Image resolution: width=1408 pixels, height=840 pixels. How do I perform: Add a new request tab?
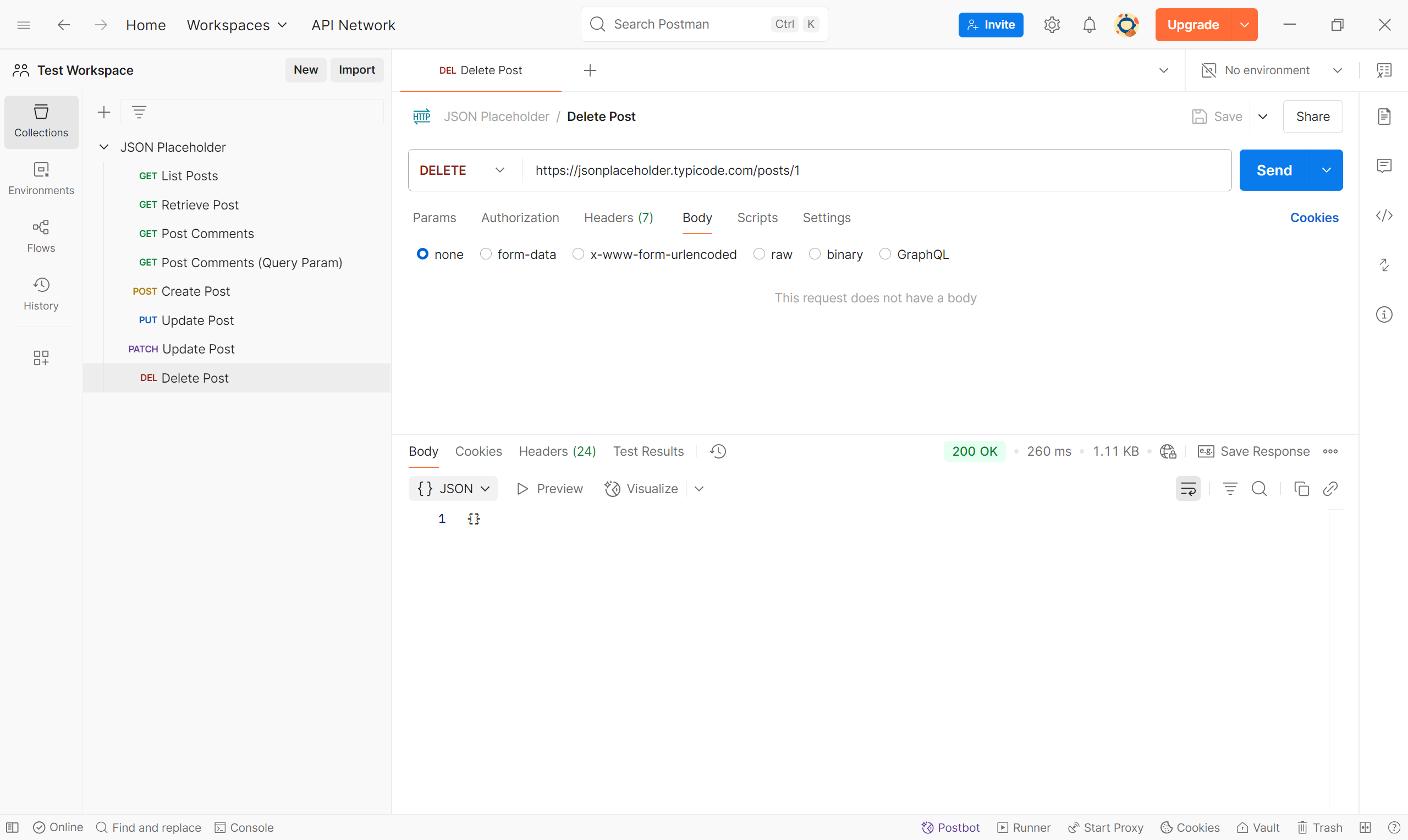[590, 70]
